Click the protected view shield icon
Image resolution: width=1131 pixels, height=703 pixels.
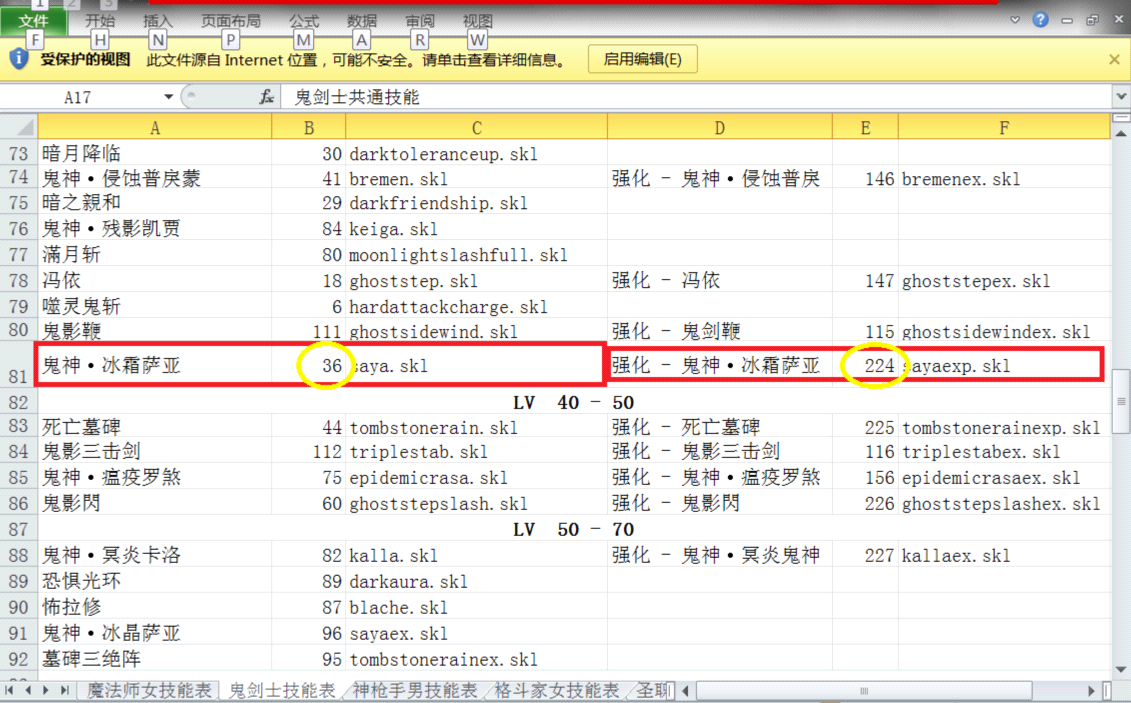click(x=18, y=60)
